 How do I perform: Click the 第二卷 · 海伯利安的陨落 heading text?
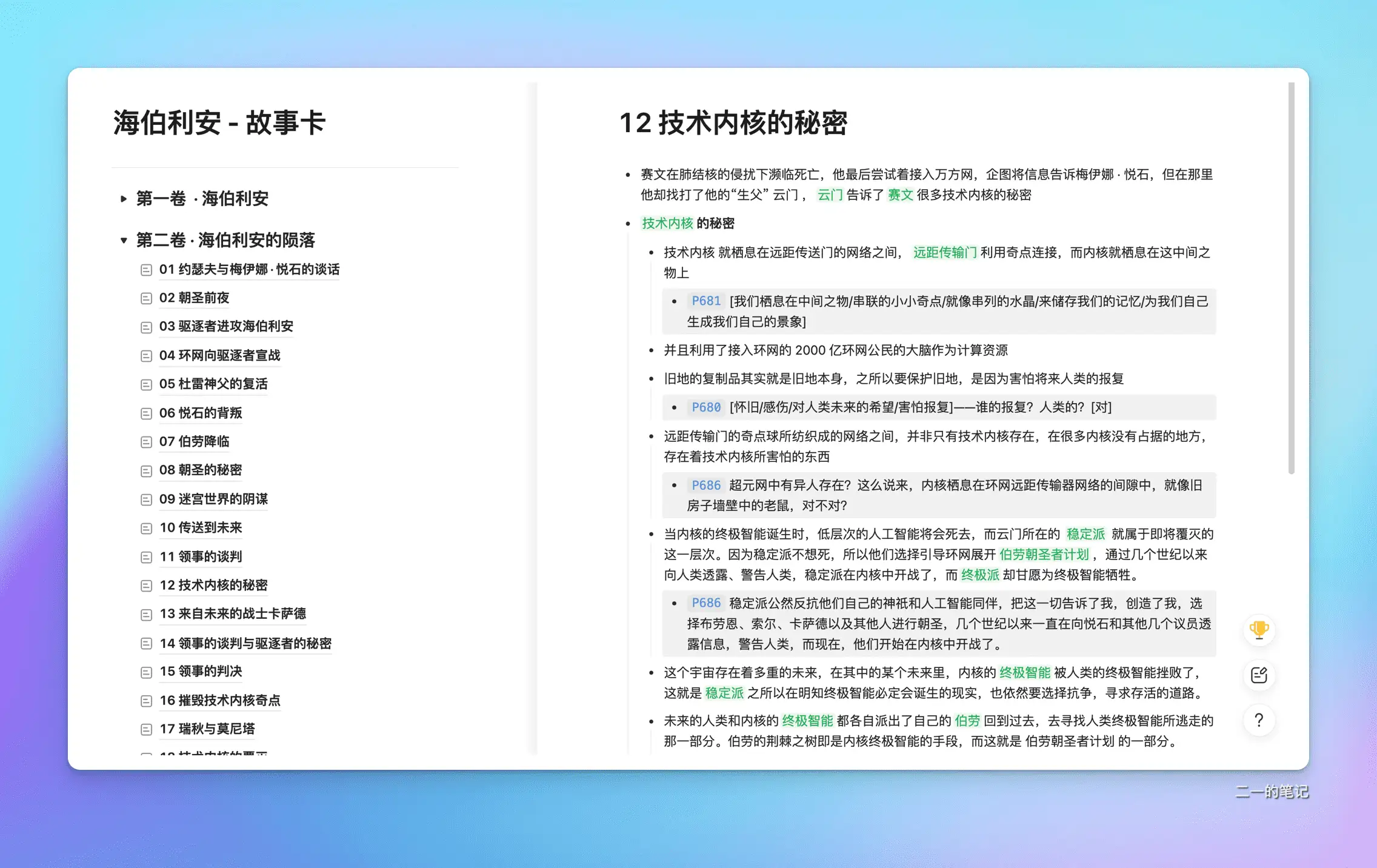point(225,240)
